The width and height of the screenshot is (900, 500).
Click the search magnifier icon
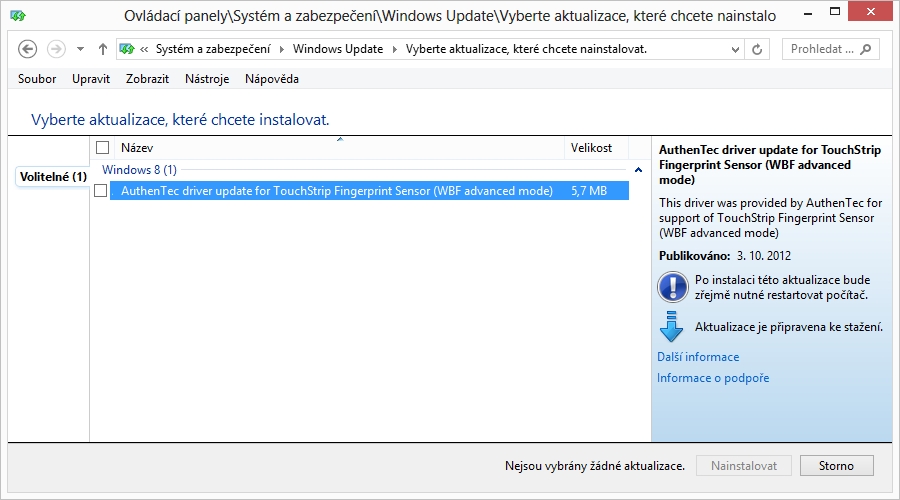coord(866,49)
